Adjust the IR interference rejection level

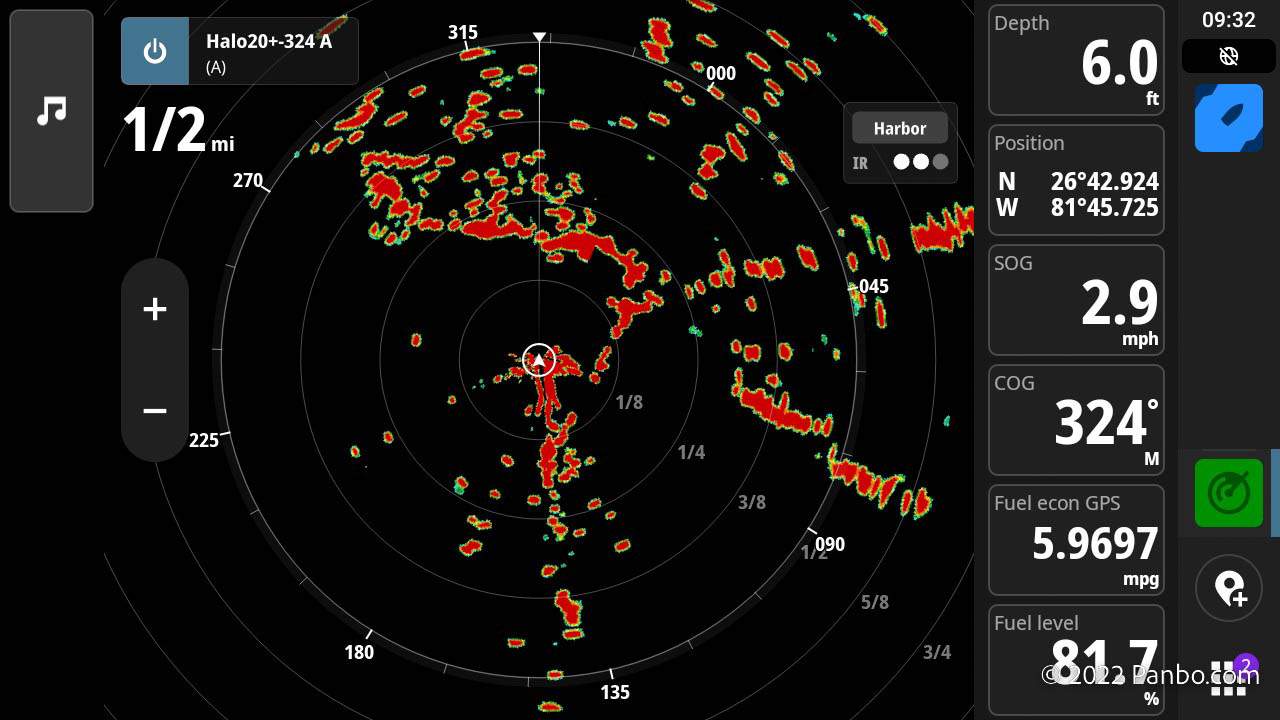[900, 162]
